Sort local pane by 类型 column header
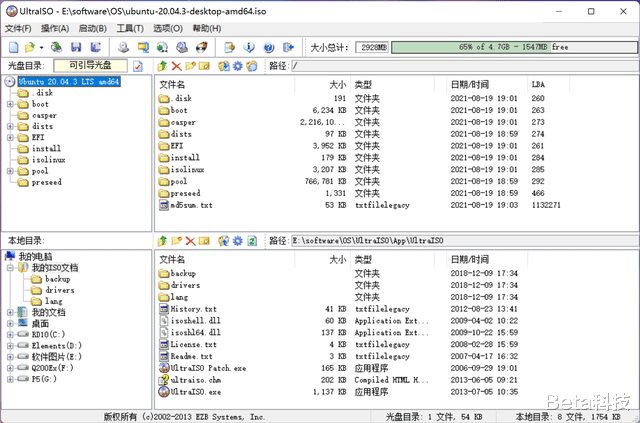640x423 pixels. pos(393,259)
